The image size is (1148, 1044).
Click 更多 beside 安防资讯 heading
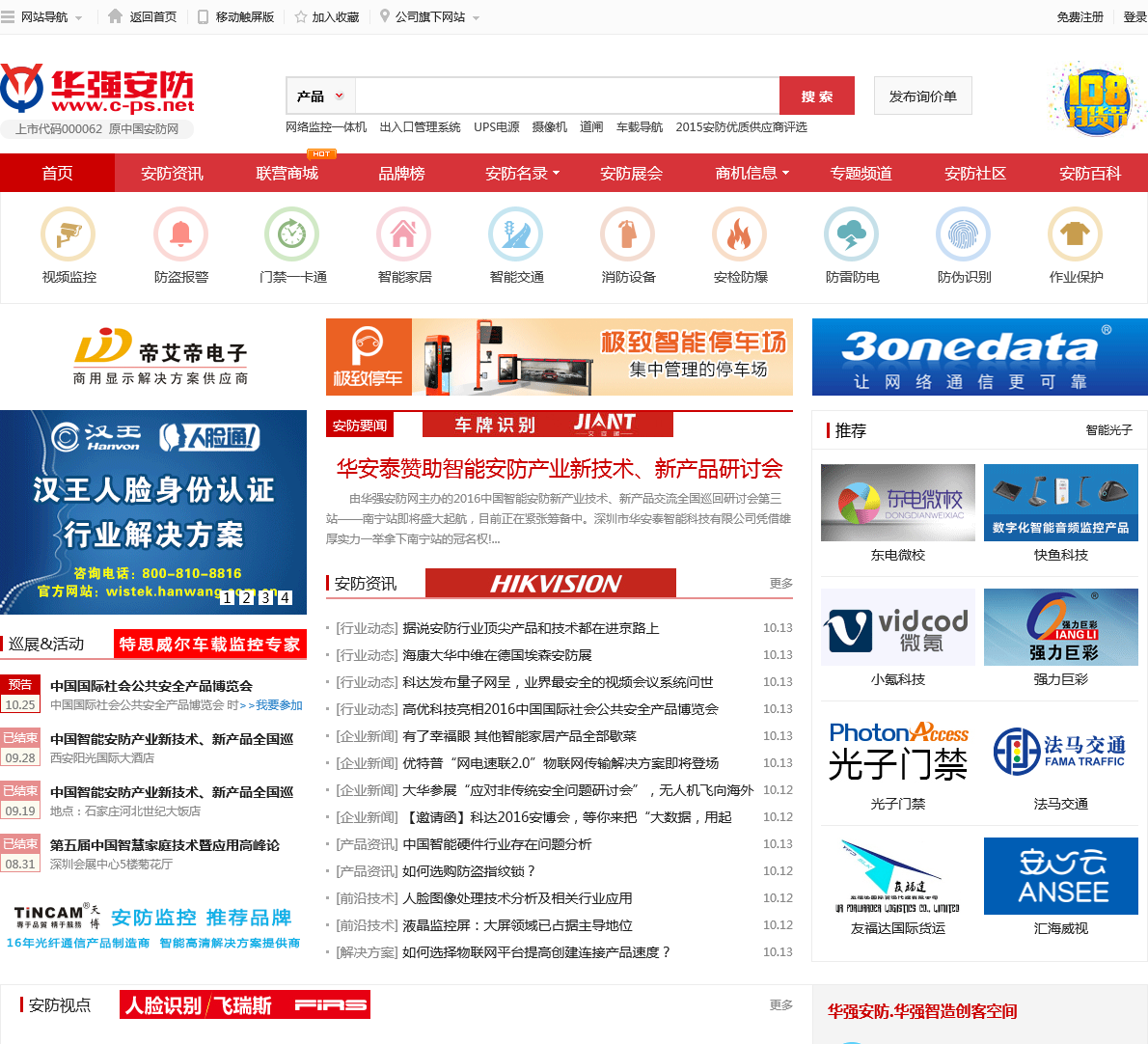click(781, 583)
